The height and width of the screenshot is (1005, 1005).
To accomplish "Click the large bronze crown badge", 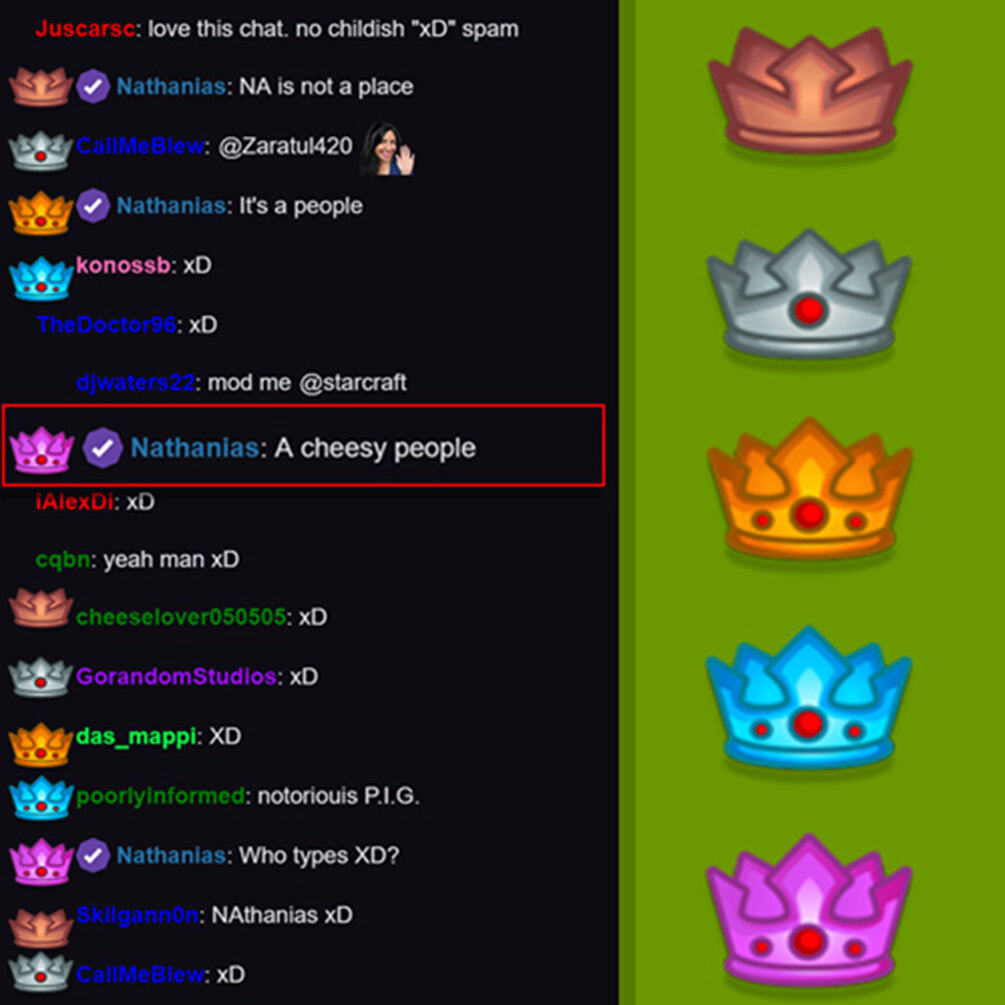I will click(810, 90).
